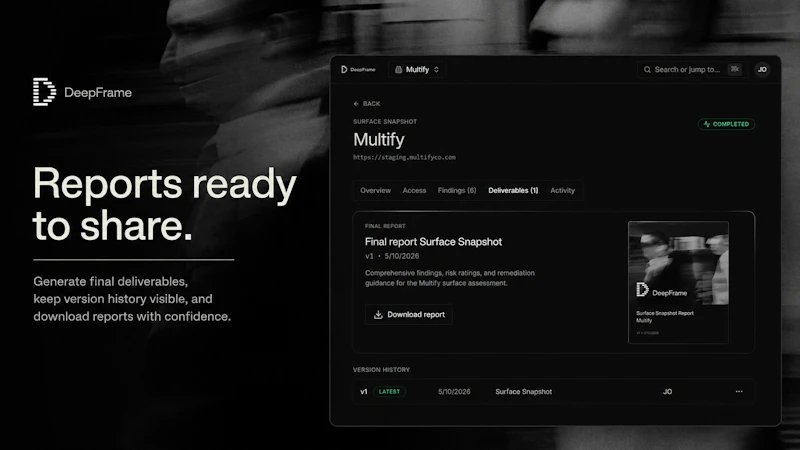Click the download arrow icon
The width and height of the screenshot is (800, 450).
(378, 314)
